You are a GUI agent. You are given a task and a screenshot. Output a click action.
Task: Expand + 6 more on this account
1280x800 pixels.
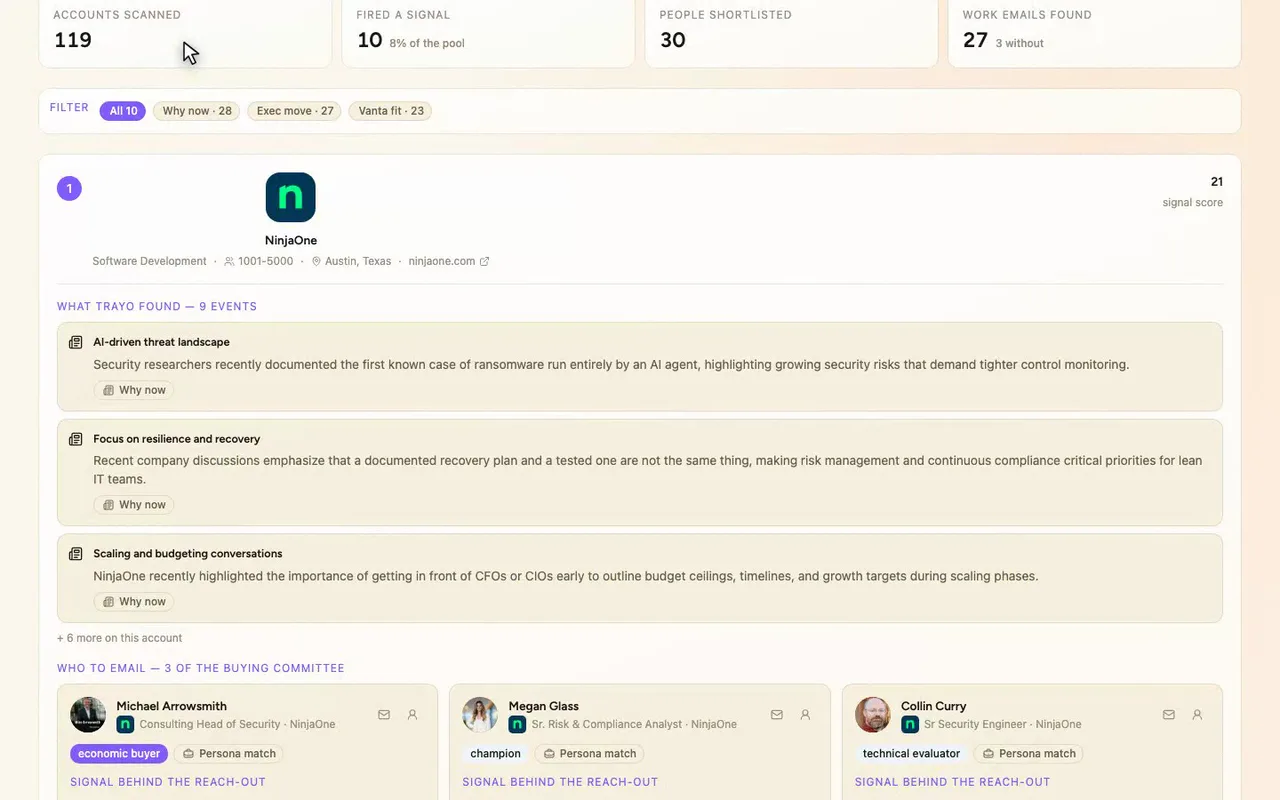(120, 638)
